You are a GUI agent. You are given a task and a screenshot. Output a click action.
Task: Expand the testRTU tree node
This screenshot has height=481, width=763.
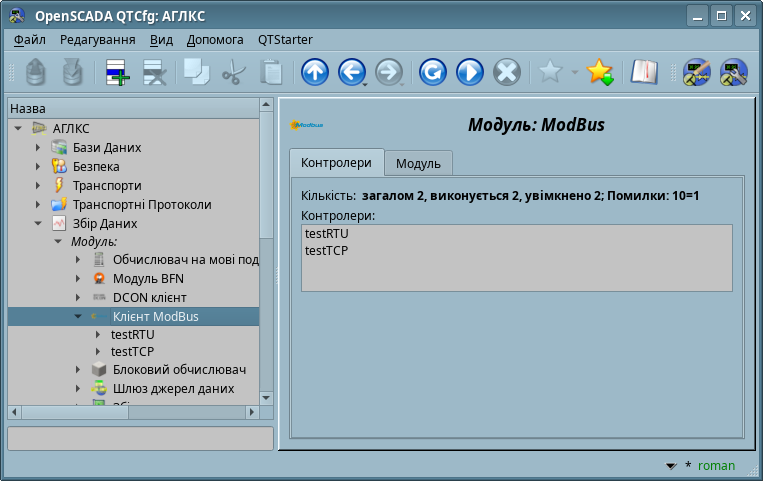tap(98, 334)
